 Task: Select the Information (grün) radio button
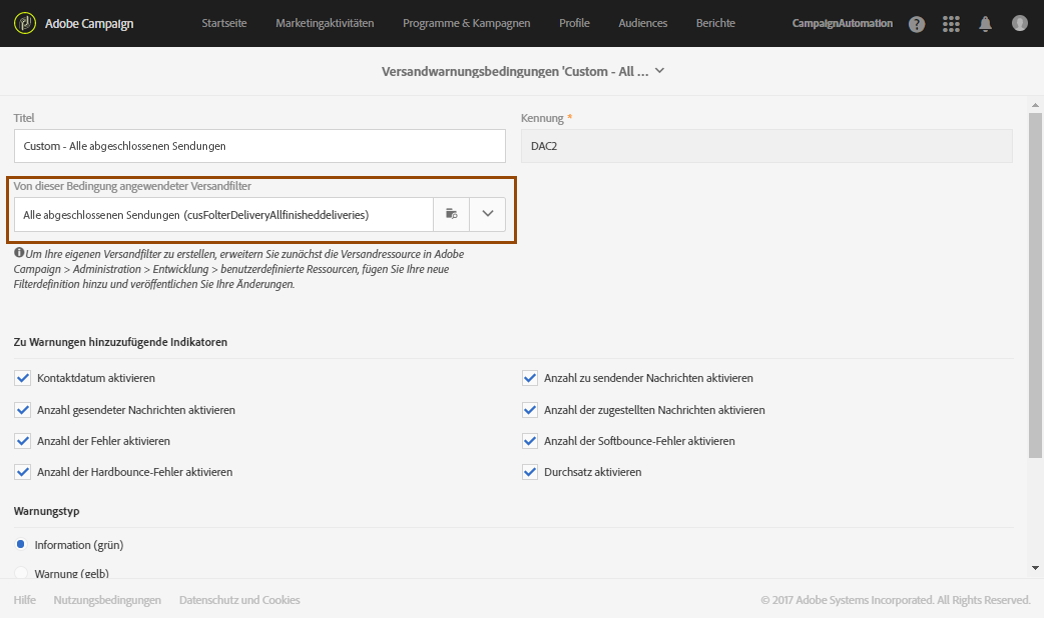pos(21,544)
